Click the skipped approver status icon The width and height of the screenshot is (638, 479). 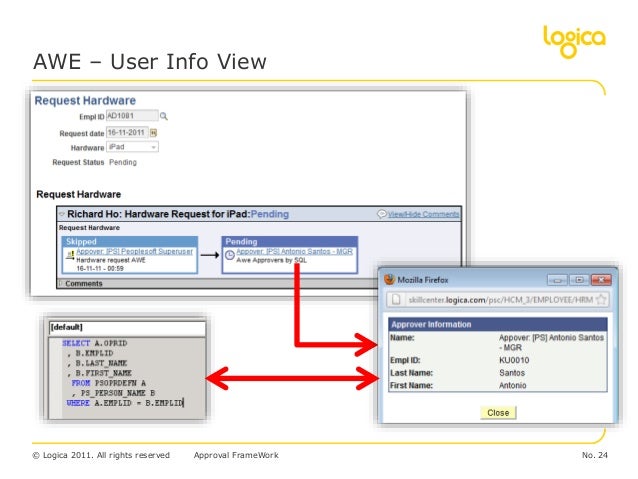70,255
